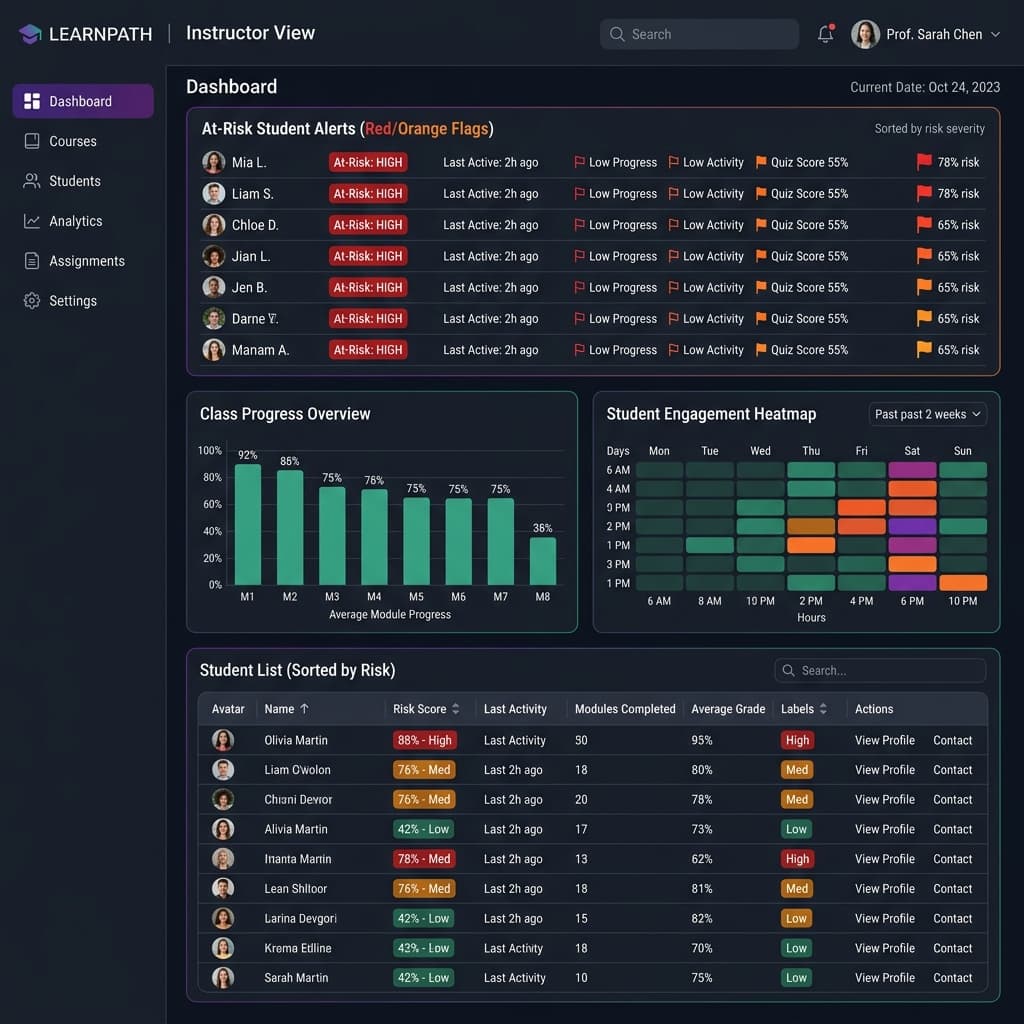Click Low Progress flag icon for Manam A.
Image resolution: width=1024 pixels, height=1024 pixels.
[579, 350]
